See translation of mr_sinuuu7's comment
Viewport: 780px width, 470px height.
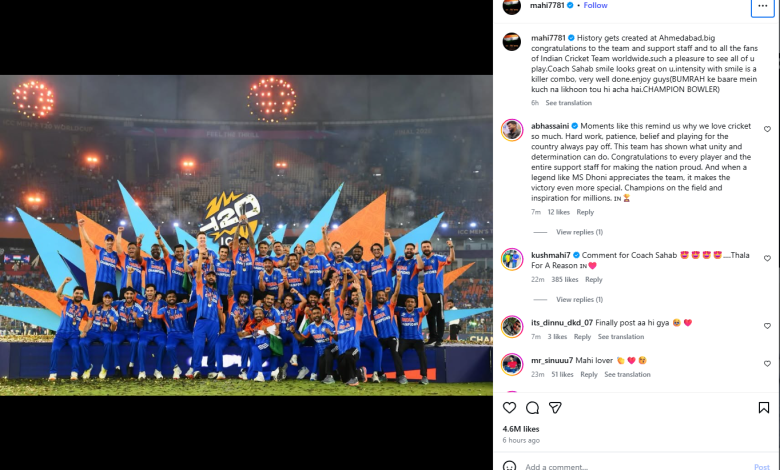pos(627,375)
